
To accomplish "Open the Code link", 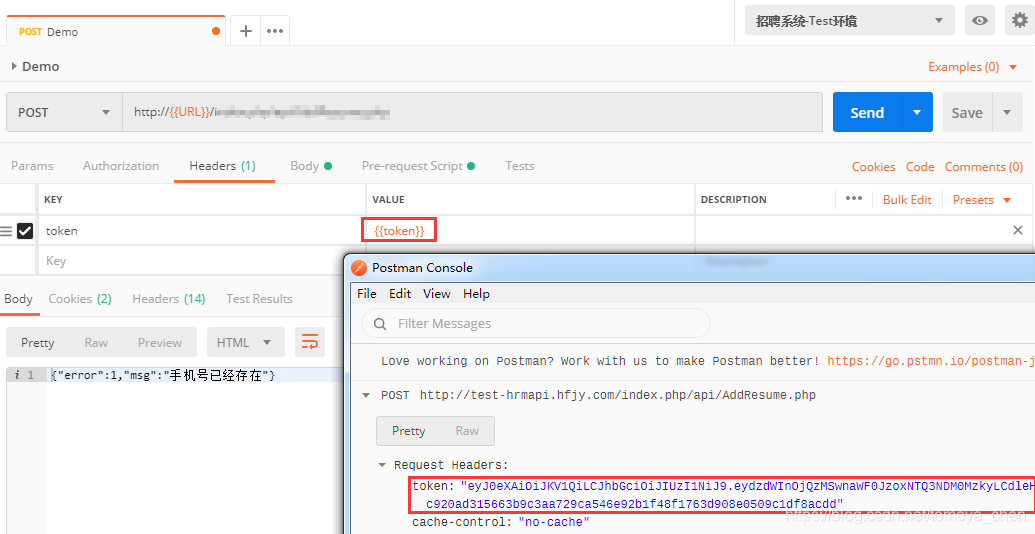I will click(919, 166).
